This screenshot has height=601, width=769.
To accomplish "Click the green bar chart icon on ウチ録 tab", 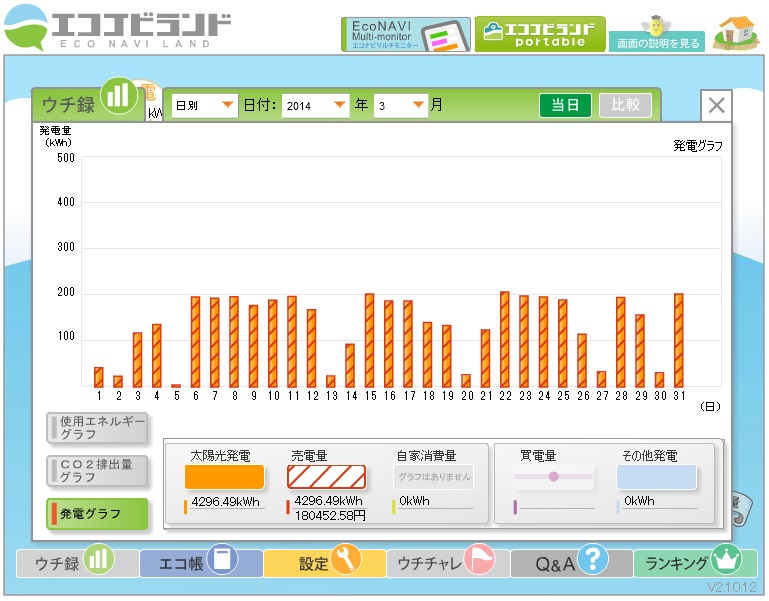I will pyautogui.click(x=99, y=558).
